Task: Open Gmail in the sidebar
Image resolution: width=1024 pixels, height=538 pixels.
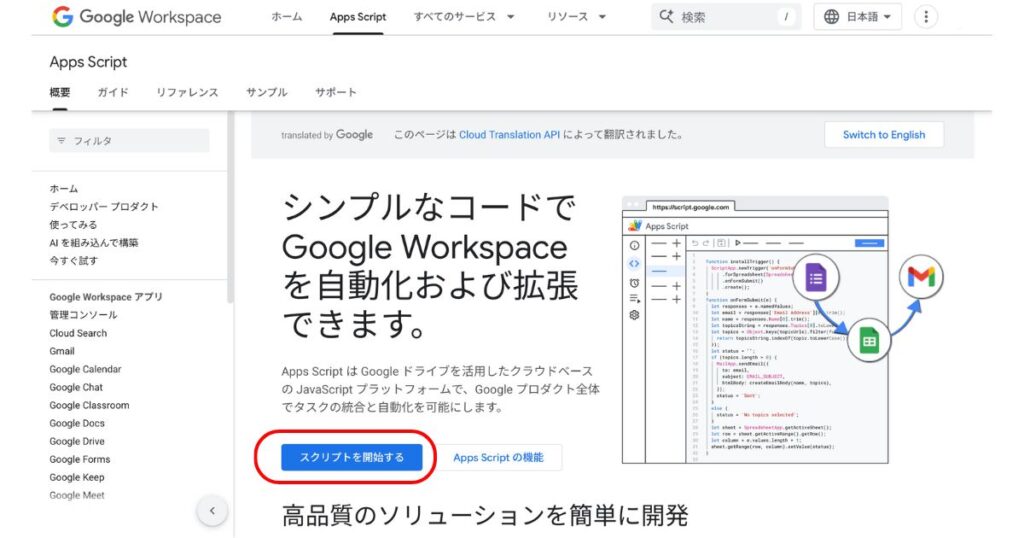Action: tap(62, 351)
